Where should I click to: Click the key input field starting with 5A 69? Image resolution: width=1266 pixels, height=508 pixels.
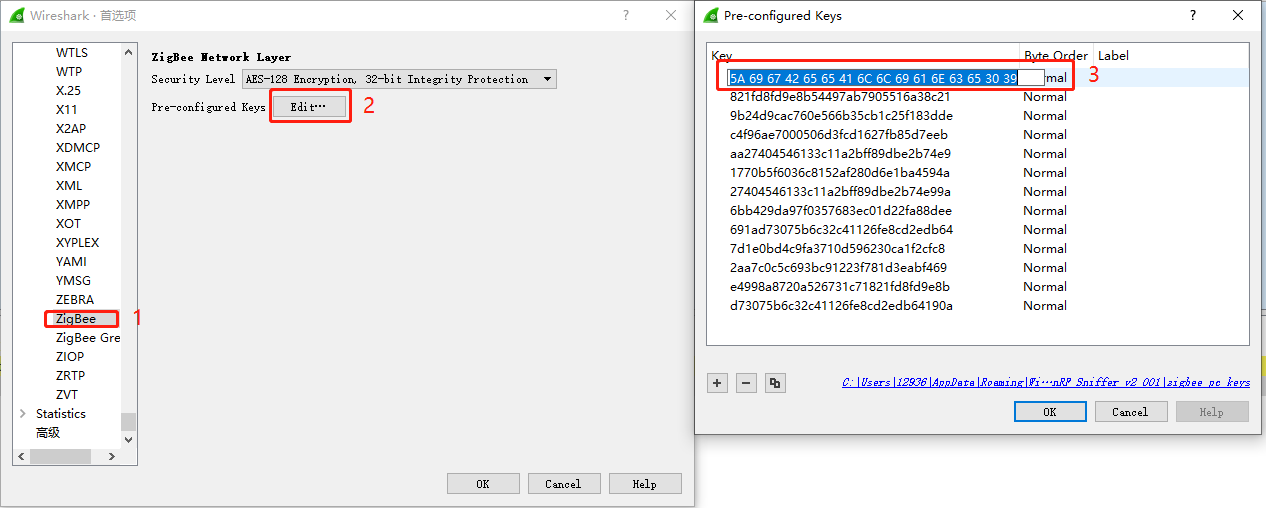click(x=886, y=77)
